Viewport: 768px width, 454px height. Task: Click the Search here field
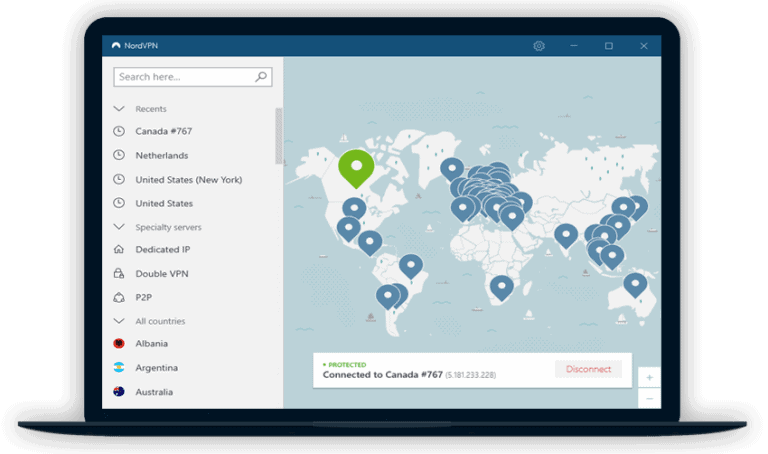tap(192, 77)
